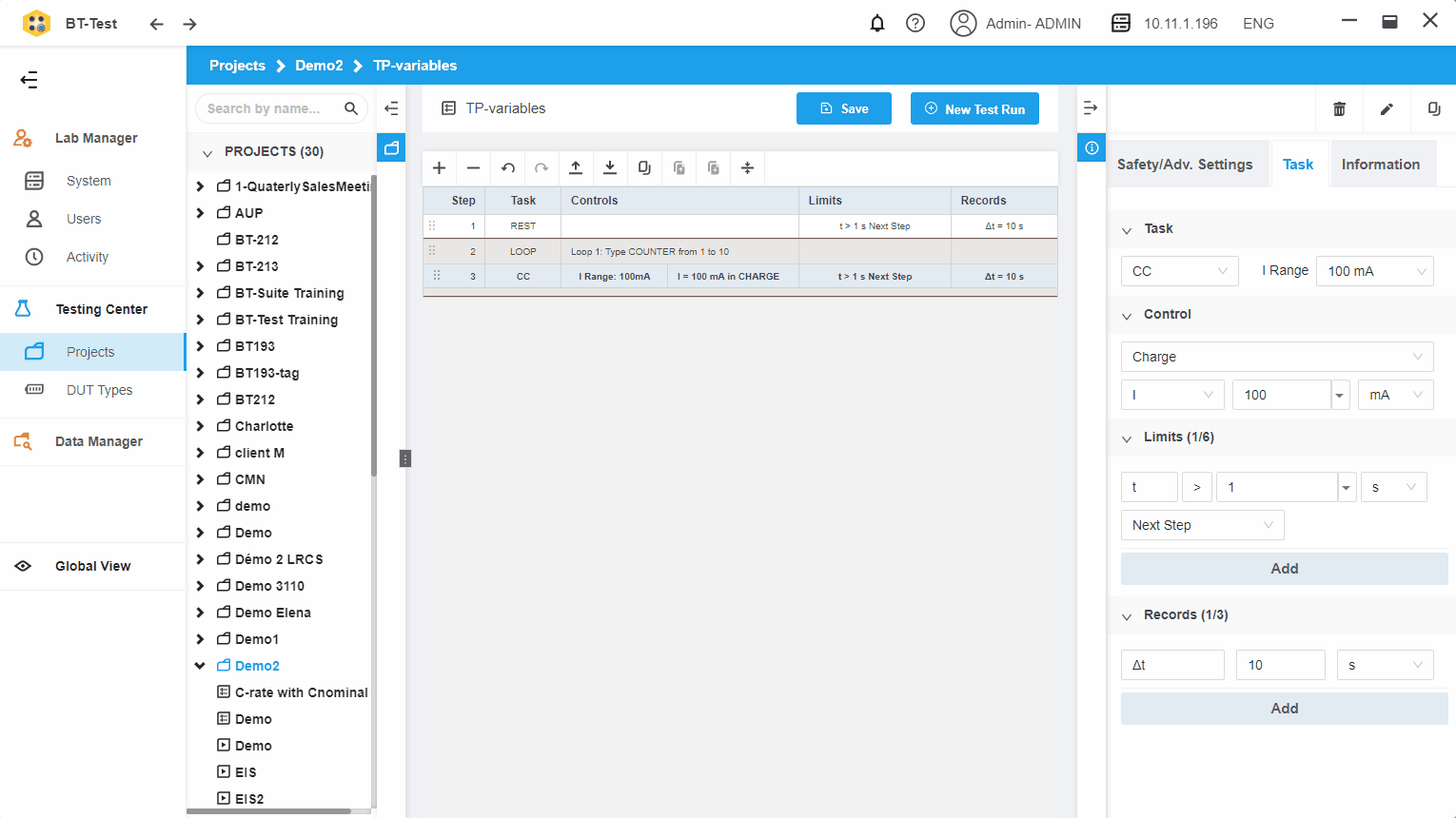The width and height of the screenshot is (1456, 818).
Task: Undo the last action in the step toolbar
Action: (x=508, y=168)
